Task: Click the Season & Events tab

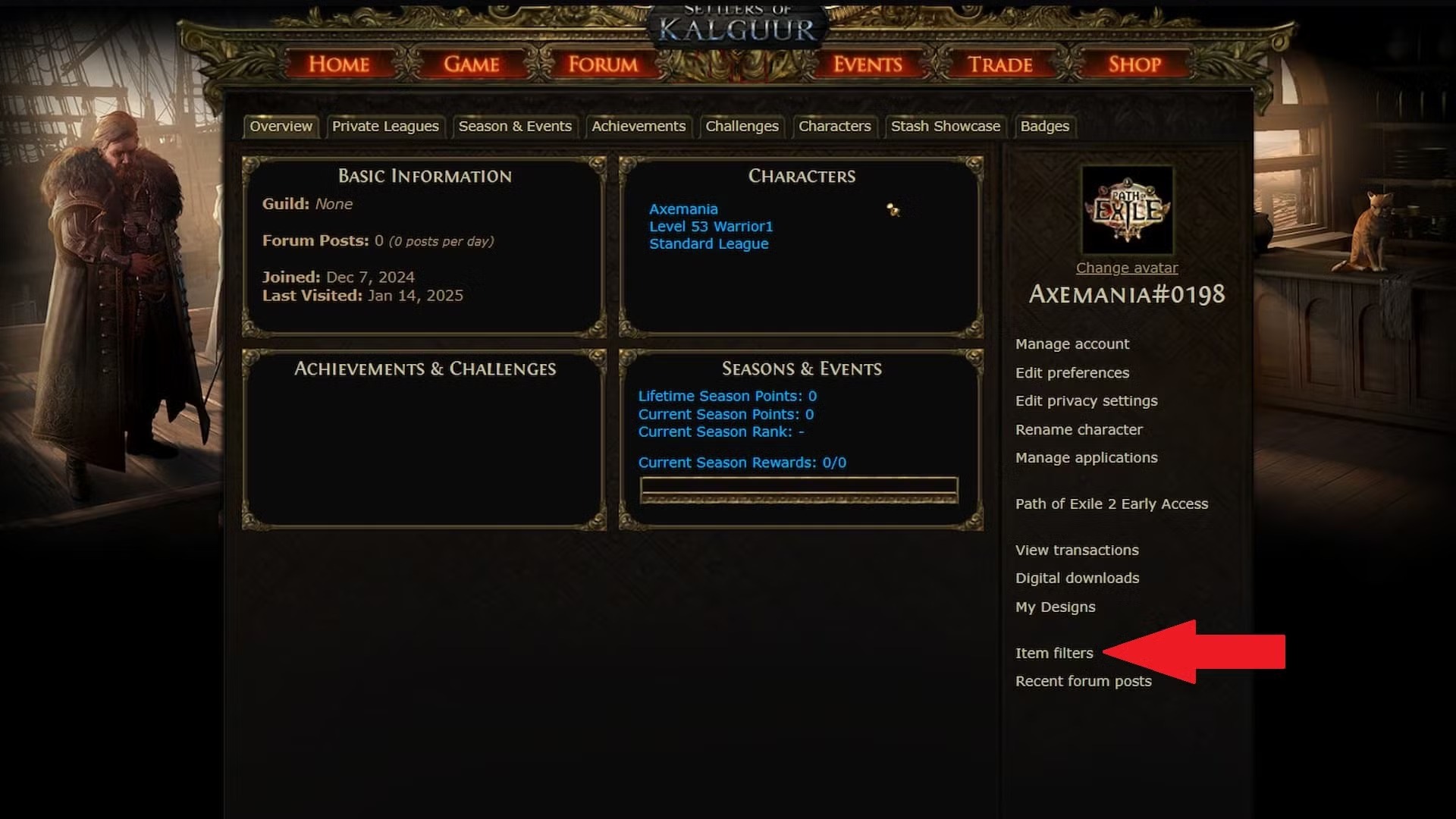Action: tap(515, 126)
